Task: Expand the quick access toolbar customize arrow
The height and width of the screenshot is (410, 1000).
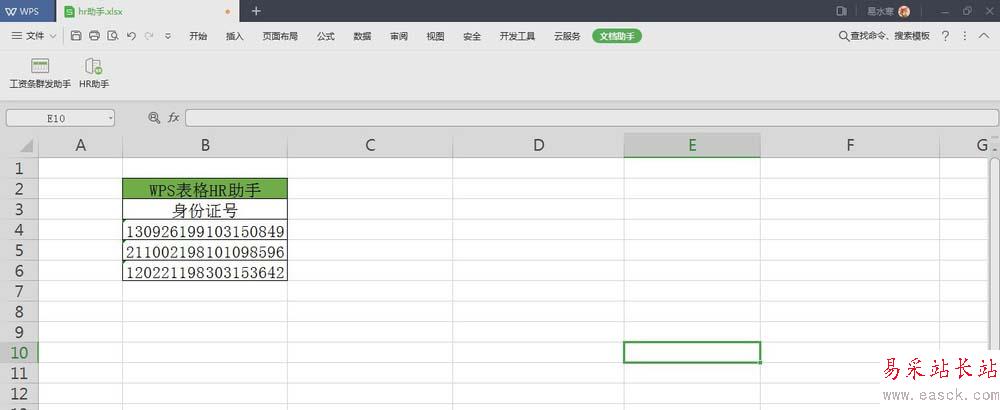Action: 168,36
